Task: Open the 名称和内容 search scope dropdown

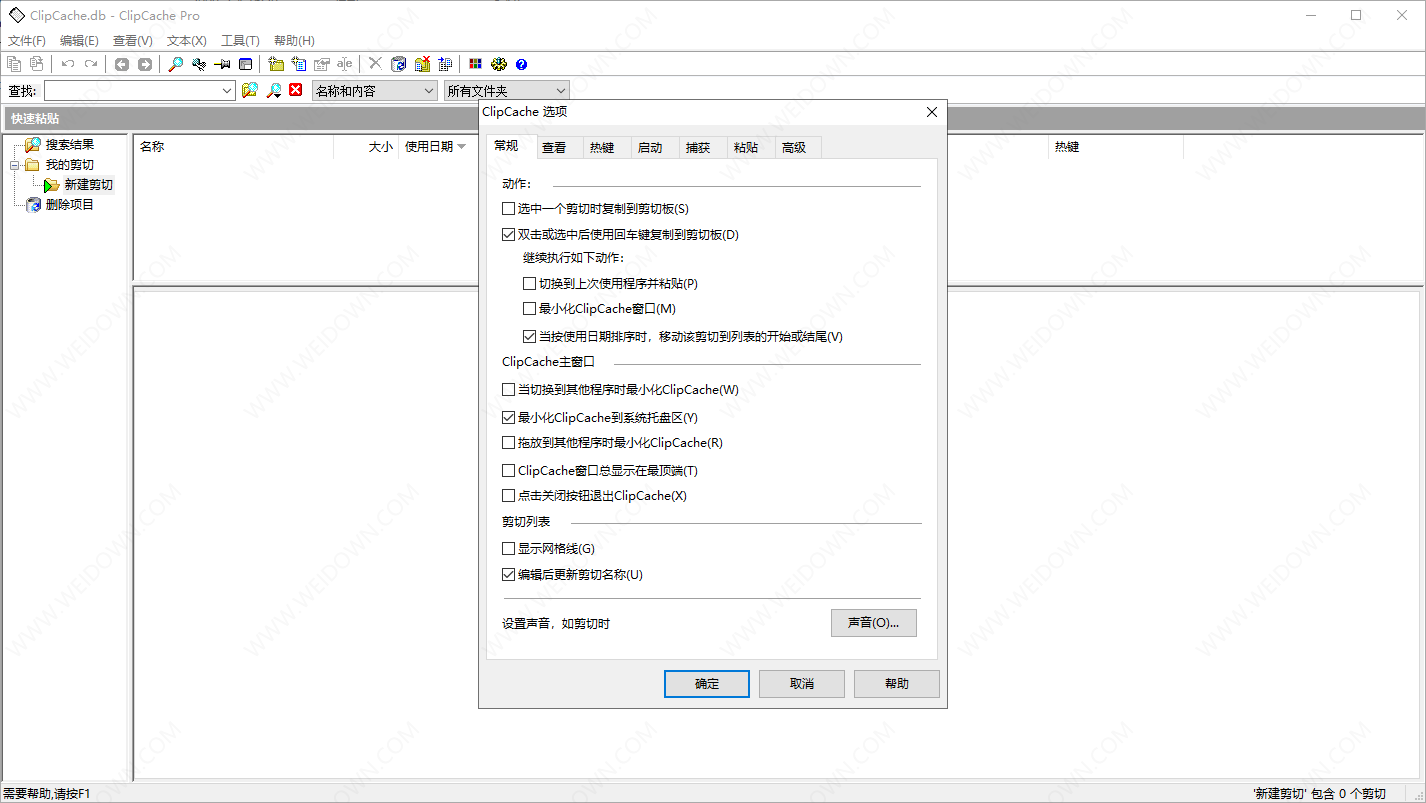Action: (x=375, y=91)
